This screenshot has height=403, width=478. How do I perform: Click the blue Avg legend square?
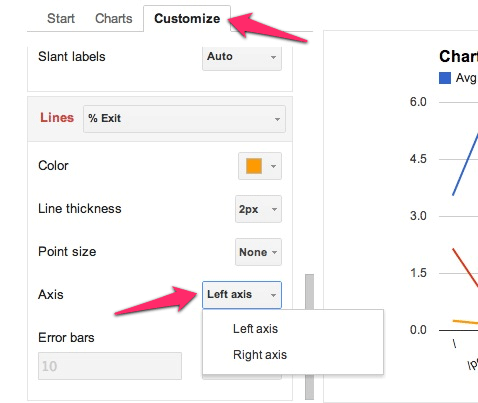pos(445,78)
